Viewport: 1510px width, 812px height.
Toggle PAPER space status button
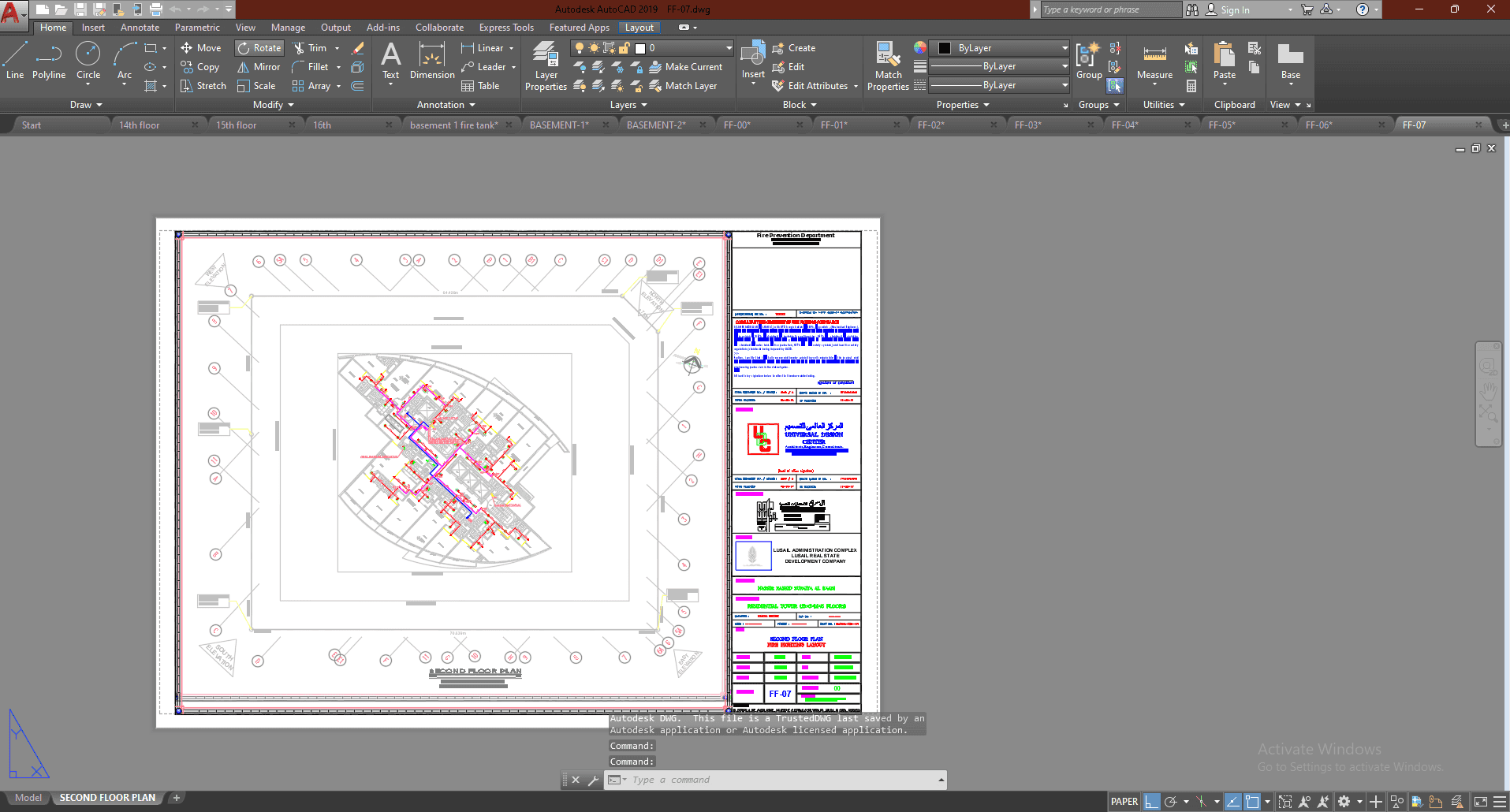[x=1124, y=802]
